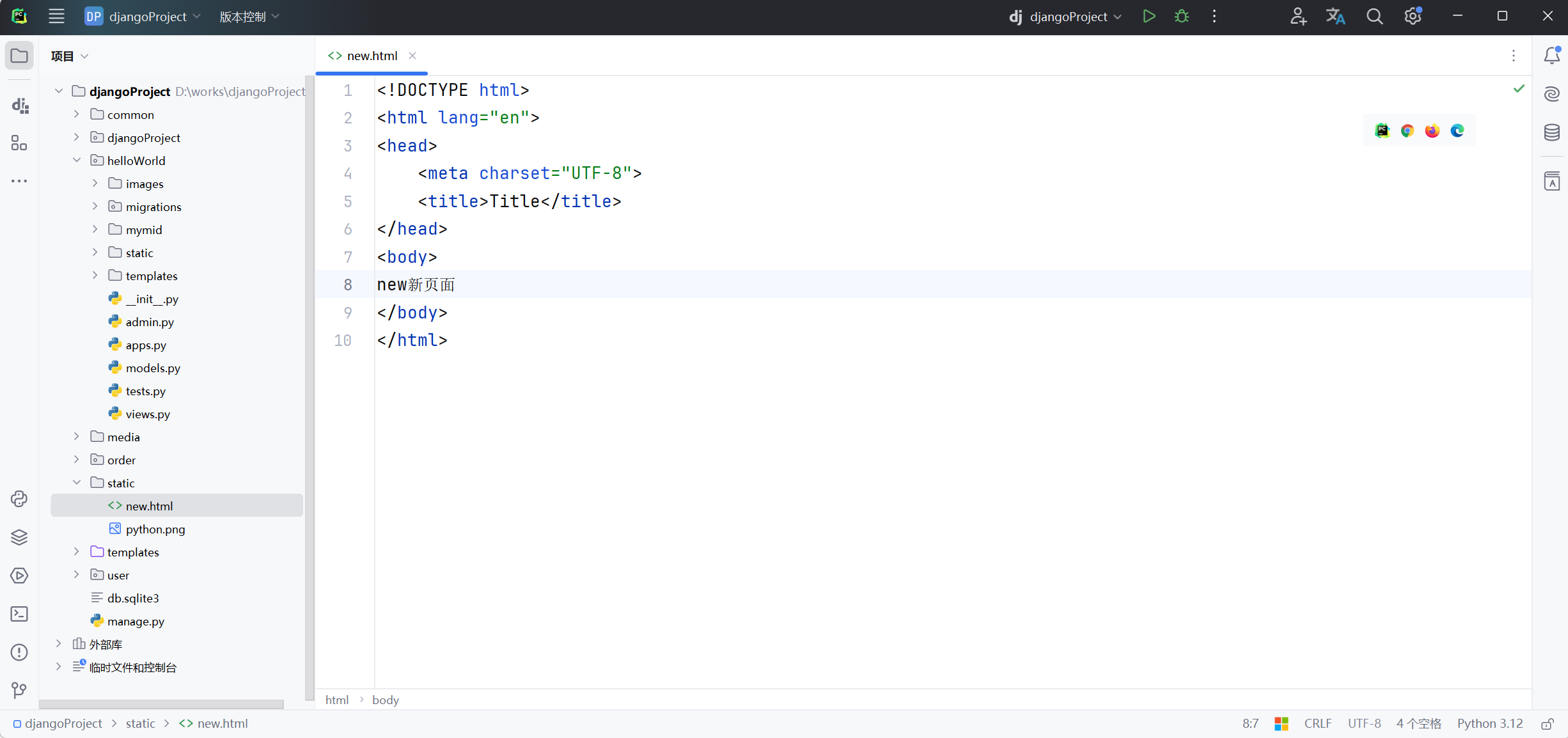This screenshot has width=1568, height=738.
Task: Open the 版本控制 dropdown
Action: point(249,17)
